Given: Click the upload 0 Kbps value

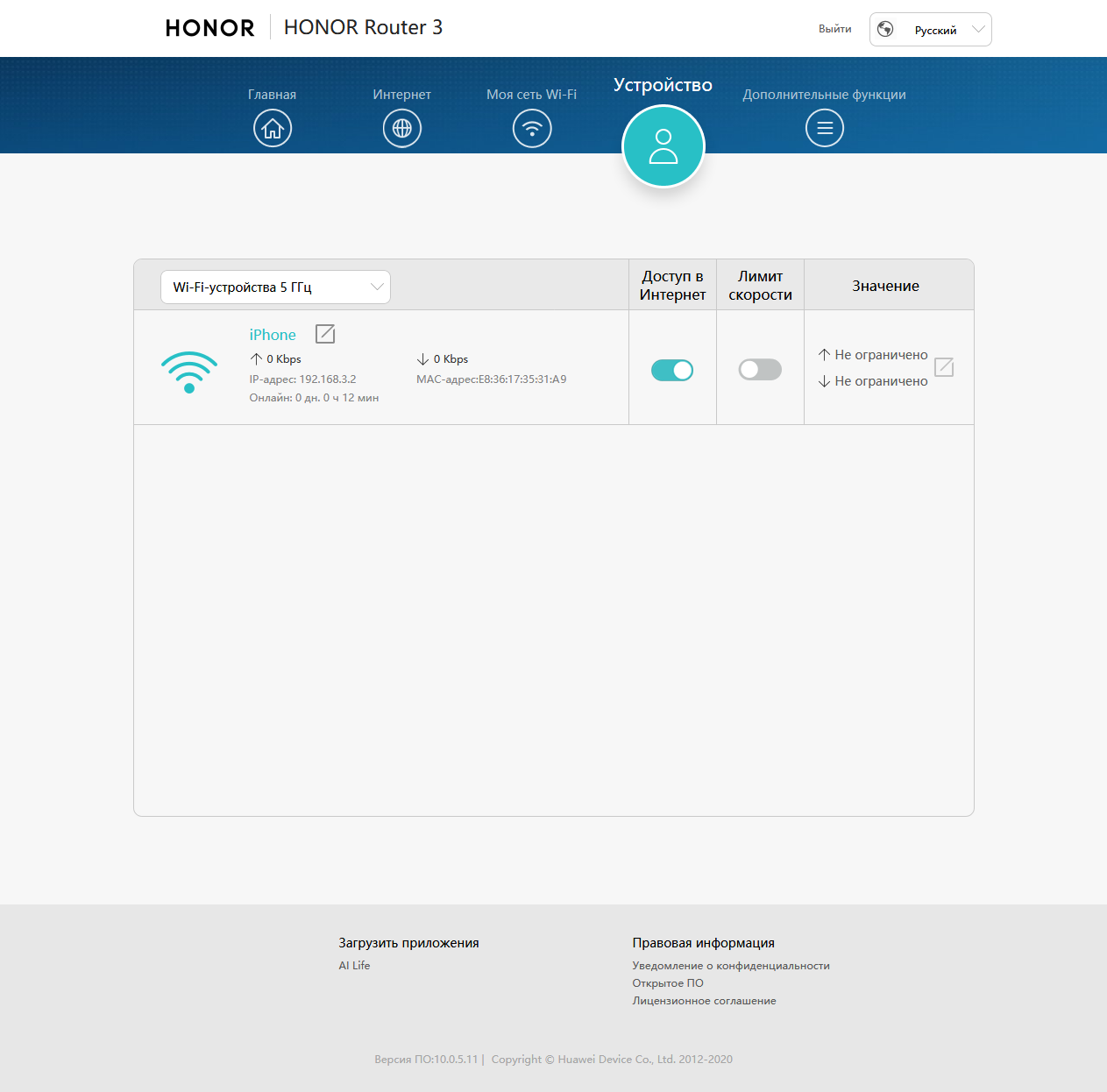Looking at the screenshot, I should tap(284, 359).
